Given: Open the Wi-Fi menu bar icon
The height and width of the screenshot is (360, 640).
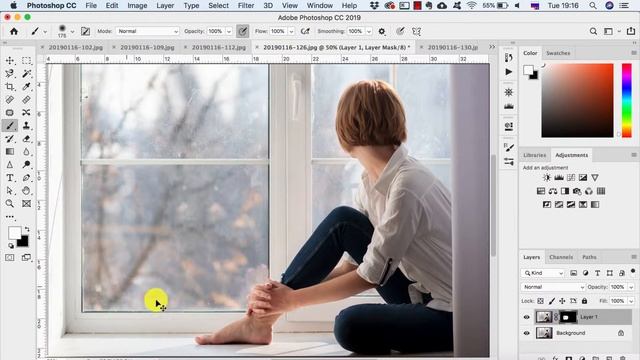Looking at the screenshot, I should pos(471,6).
